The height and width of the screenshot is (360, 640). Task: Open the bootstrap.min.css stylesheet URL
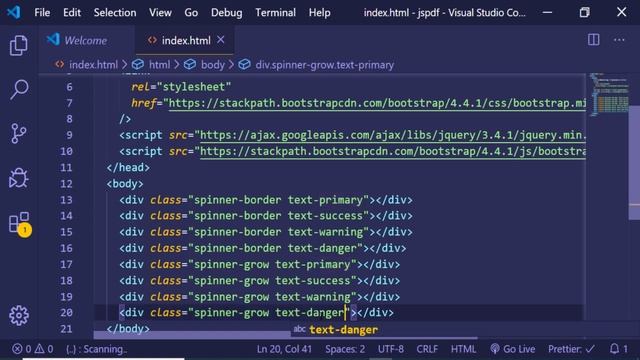[x=377, y=103]
